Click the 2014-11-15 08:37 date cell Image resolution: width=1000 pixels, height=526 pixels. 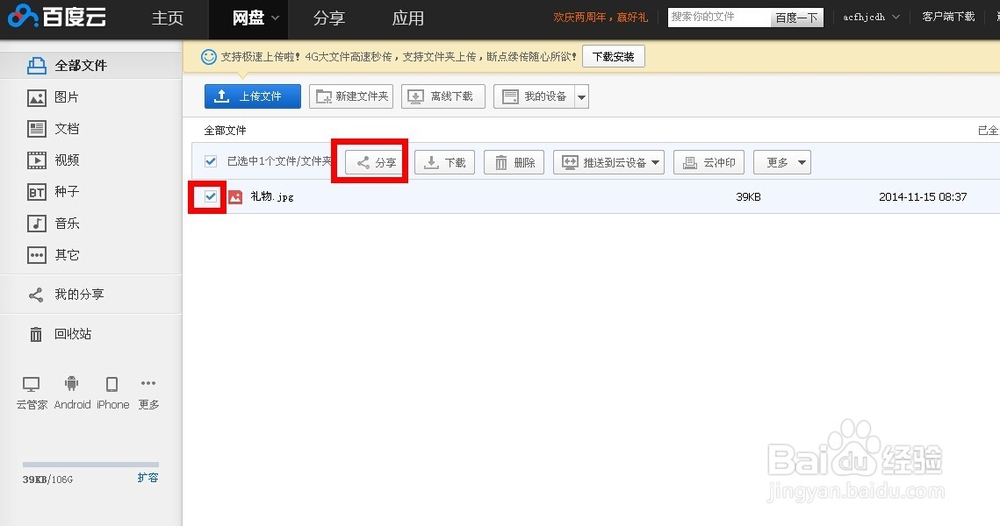click(923, 197)
